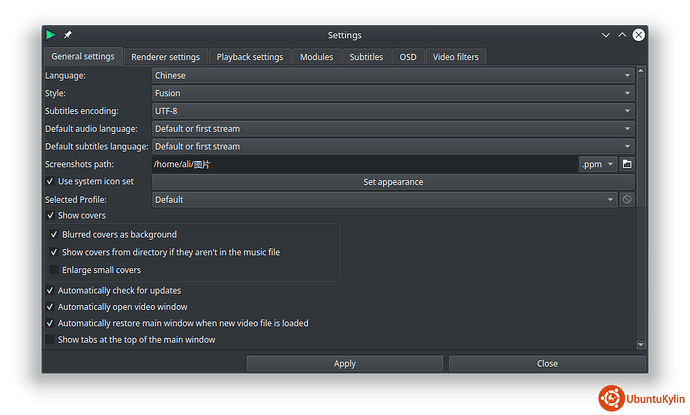Click the scrollbar up arrow
The height and width of the screenshot is (415, 690).
pyautogui.click(x=641, y=71)
